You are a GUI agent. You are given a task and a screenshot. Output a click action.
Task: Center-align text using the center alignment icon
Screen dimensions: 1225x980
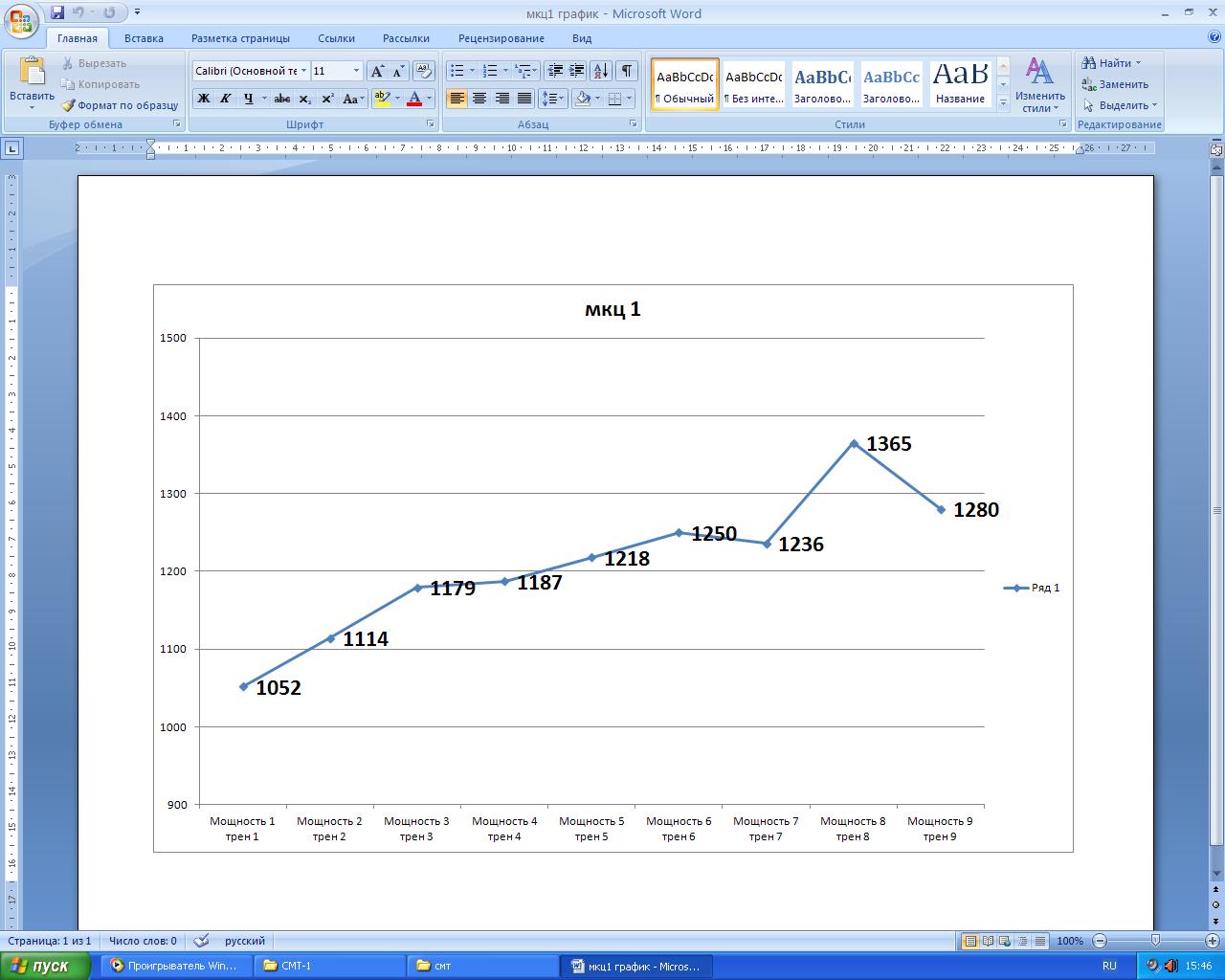point(479,99)
